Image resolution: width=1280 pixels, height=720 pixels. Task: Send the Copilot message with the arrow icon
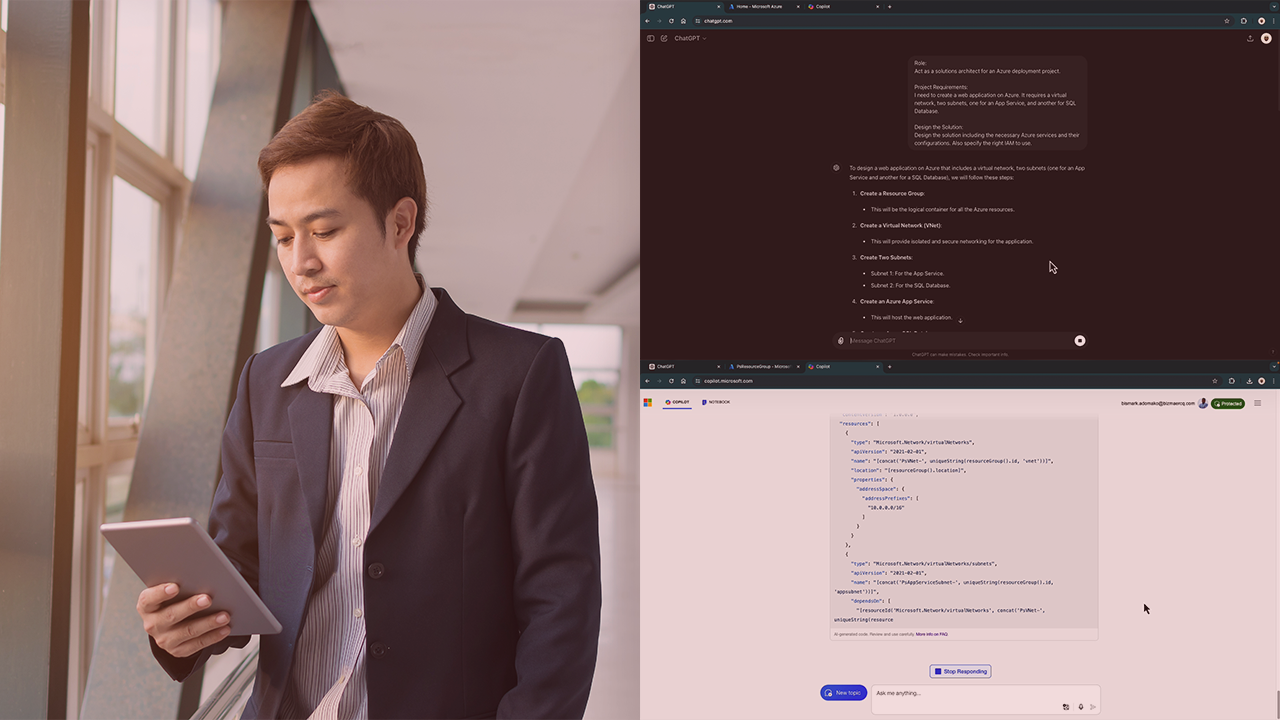1093,707
